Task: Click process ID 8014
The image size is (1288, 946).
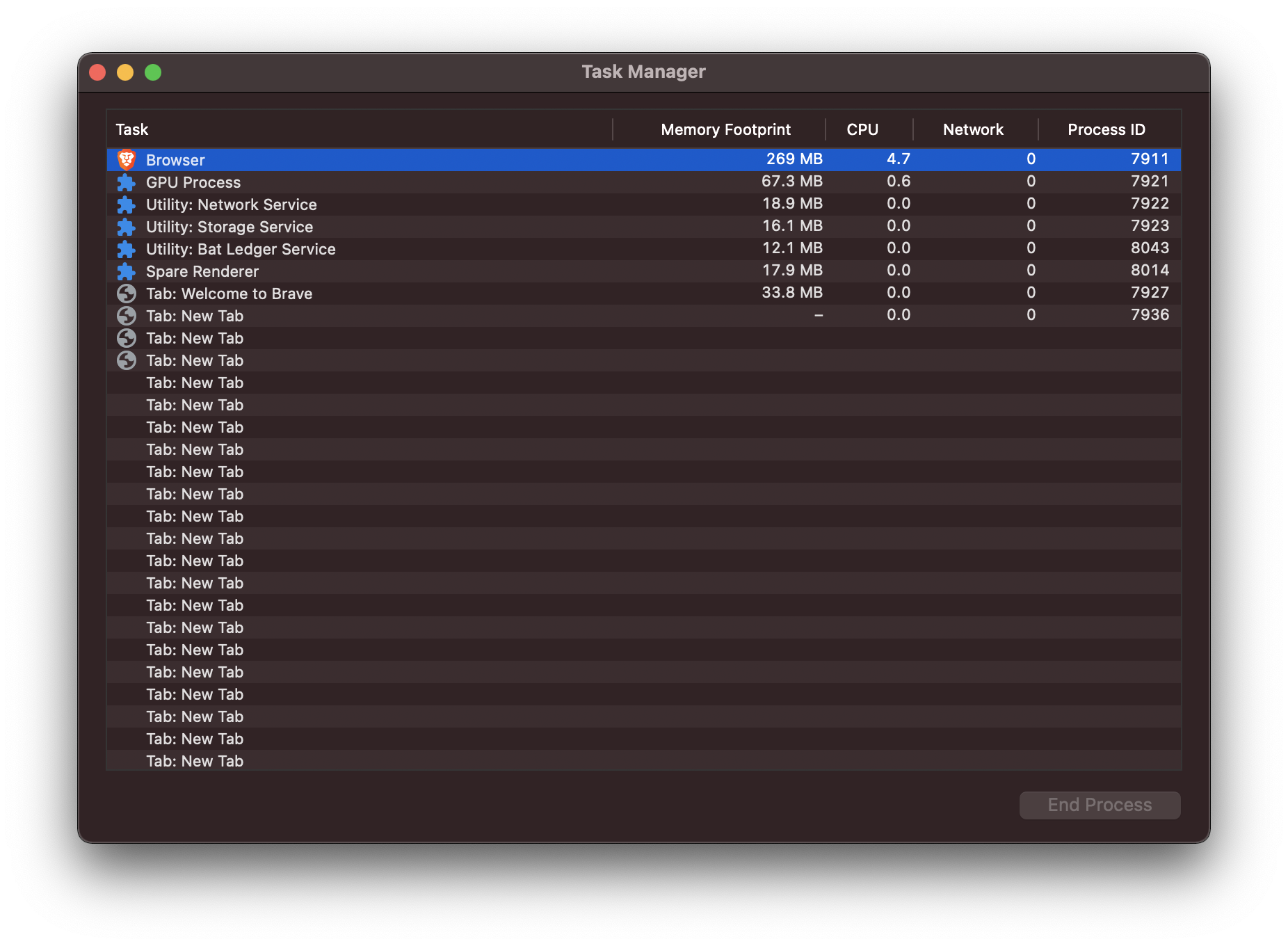Action: pyautogui.click(x=1150, y=270)
